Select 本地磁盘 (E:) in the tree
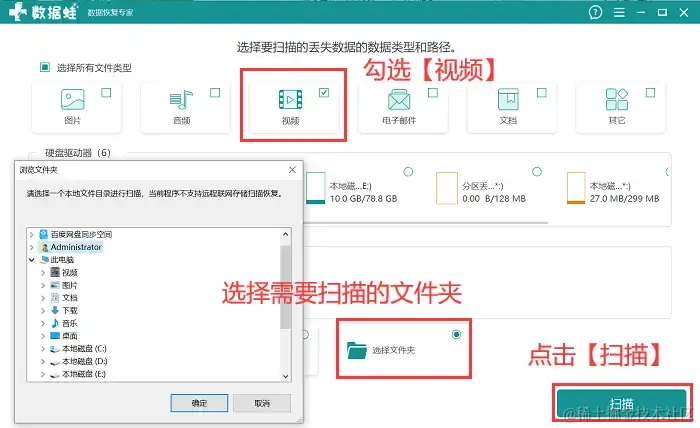Image resolution: width=700 pixels, height=428 pixels. point(84,374)
